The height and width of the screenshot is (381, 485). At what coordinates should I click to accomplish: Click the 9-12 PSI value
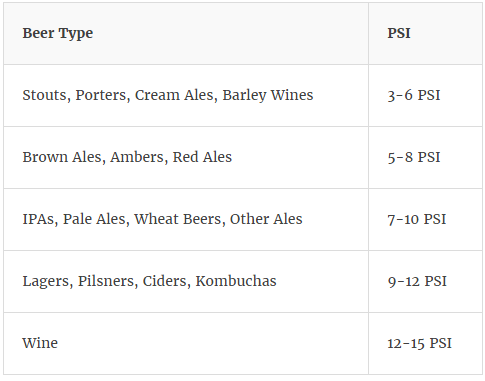[417, 281]
